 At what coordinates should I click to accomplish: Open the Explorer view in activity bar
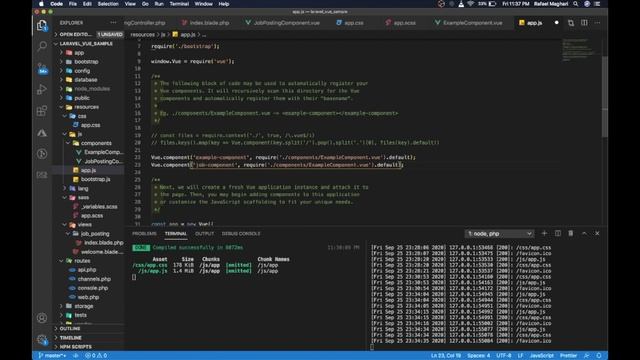42,25
